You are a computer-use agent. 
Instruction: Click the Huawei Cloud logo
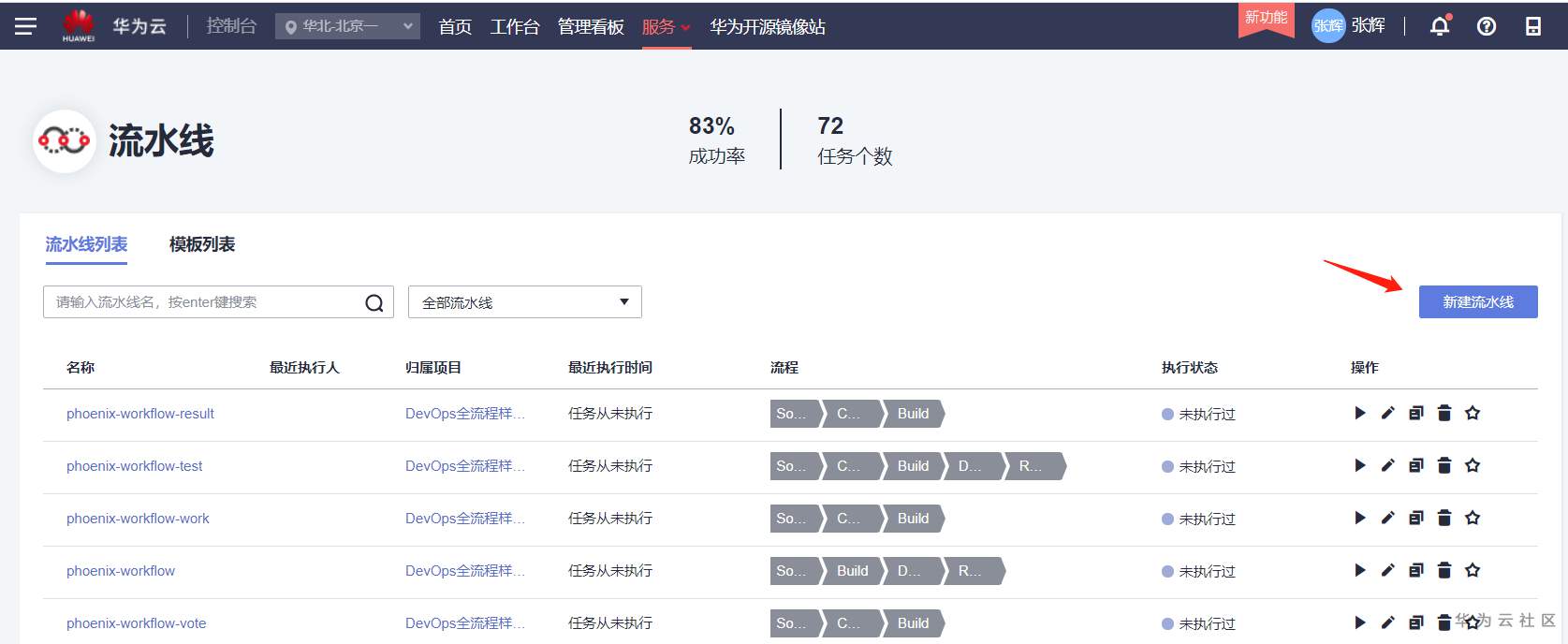click(x=79, y=25)
